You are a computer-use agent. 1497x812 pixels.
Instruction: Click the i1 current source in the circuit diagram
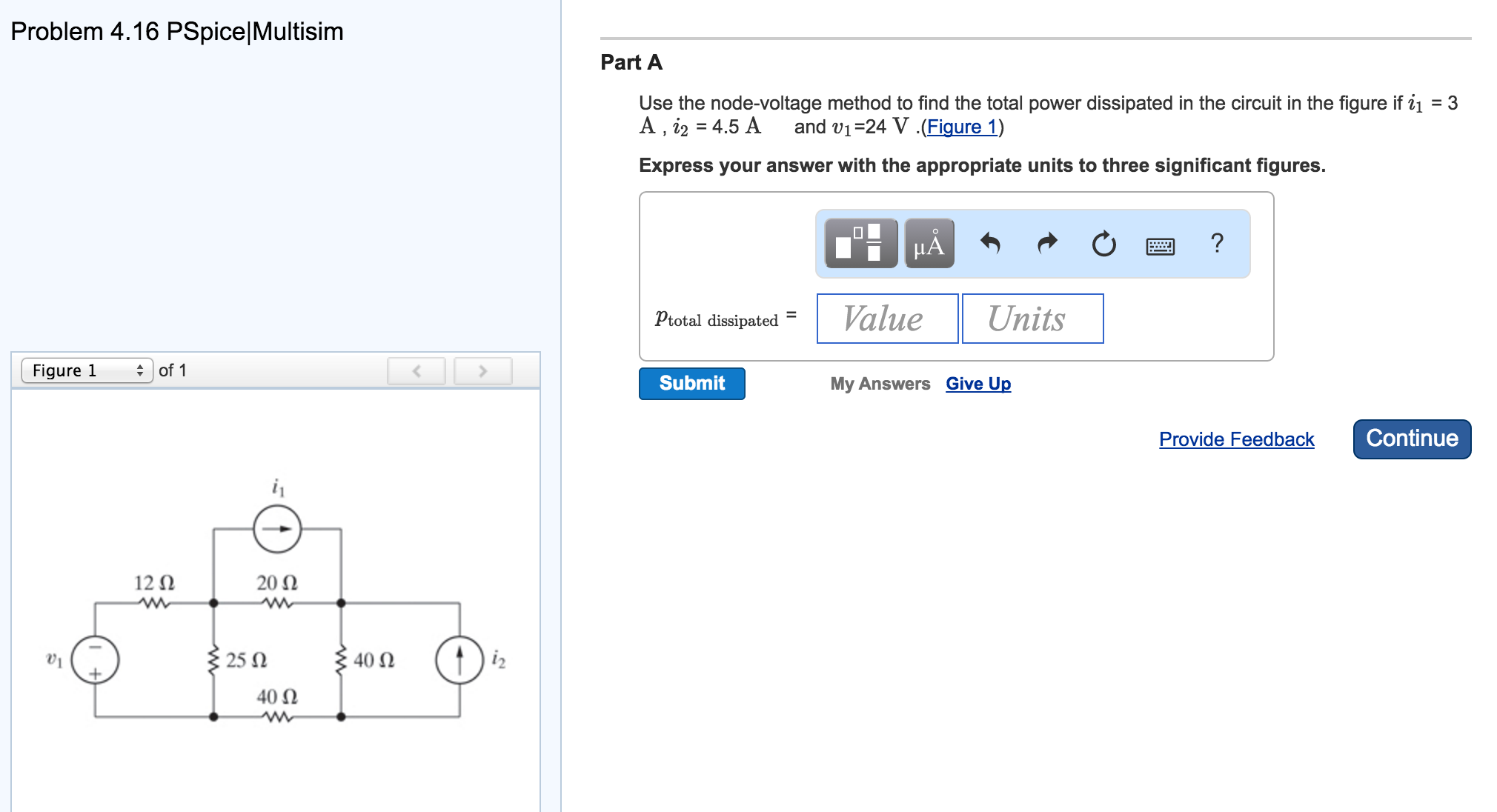[x=277, y=529]
